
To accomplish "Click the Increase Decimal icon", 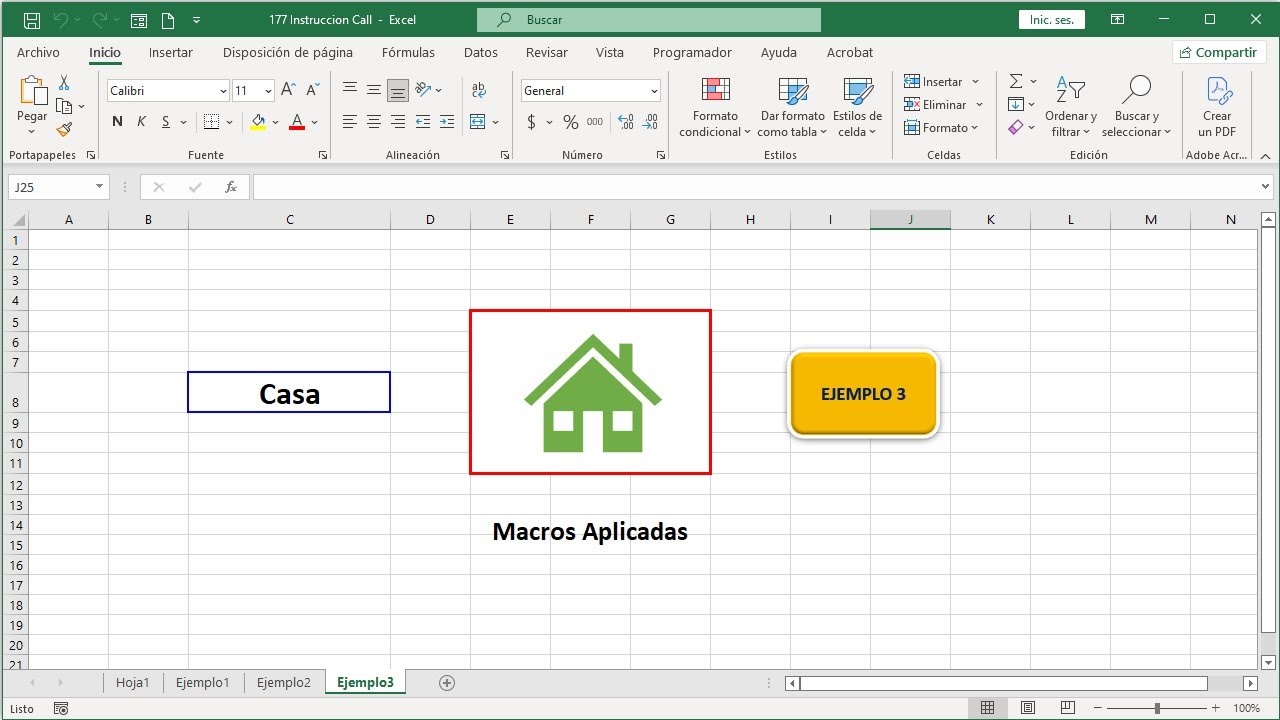I will click(626, 122).
